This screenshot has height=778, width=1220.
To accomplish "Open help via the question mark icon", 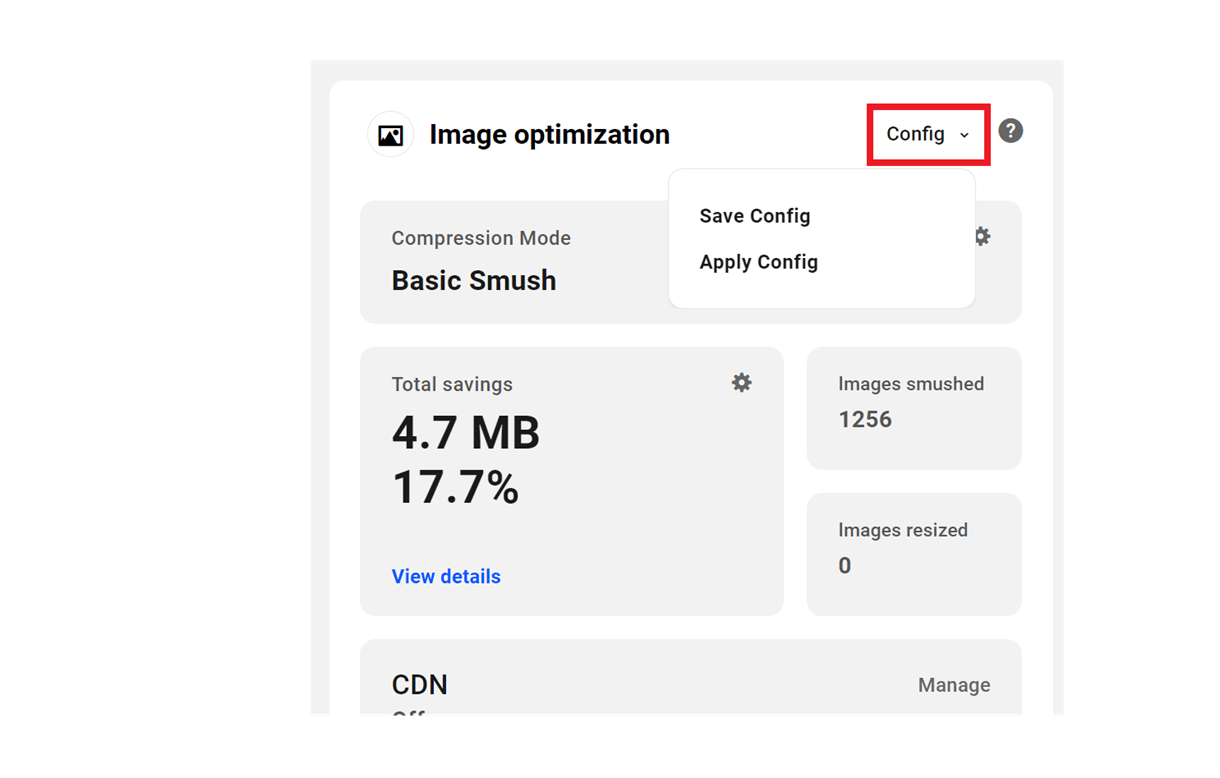I will (1010, 131).
